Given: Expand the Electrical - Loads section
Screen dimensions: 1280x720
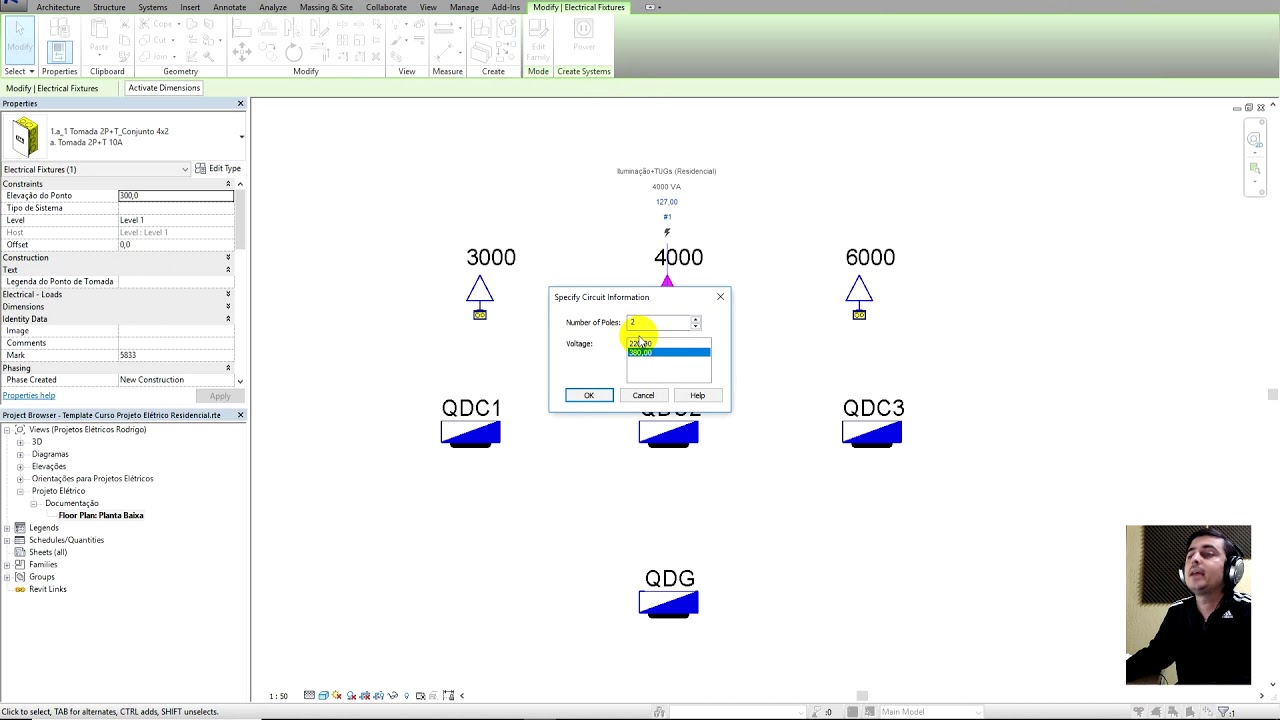Looking at the screenshot, I should (x=228, y=295).
